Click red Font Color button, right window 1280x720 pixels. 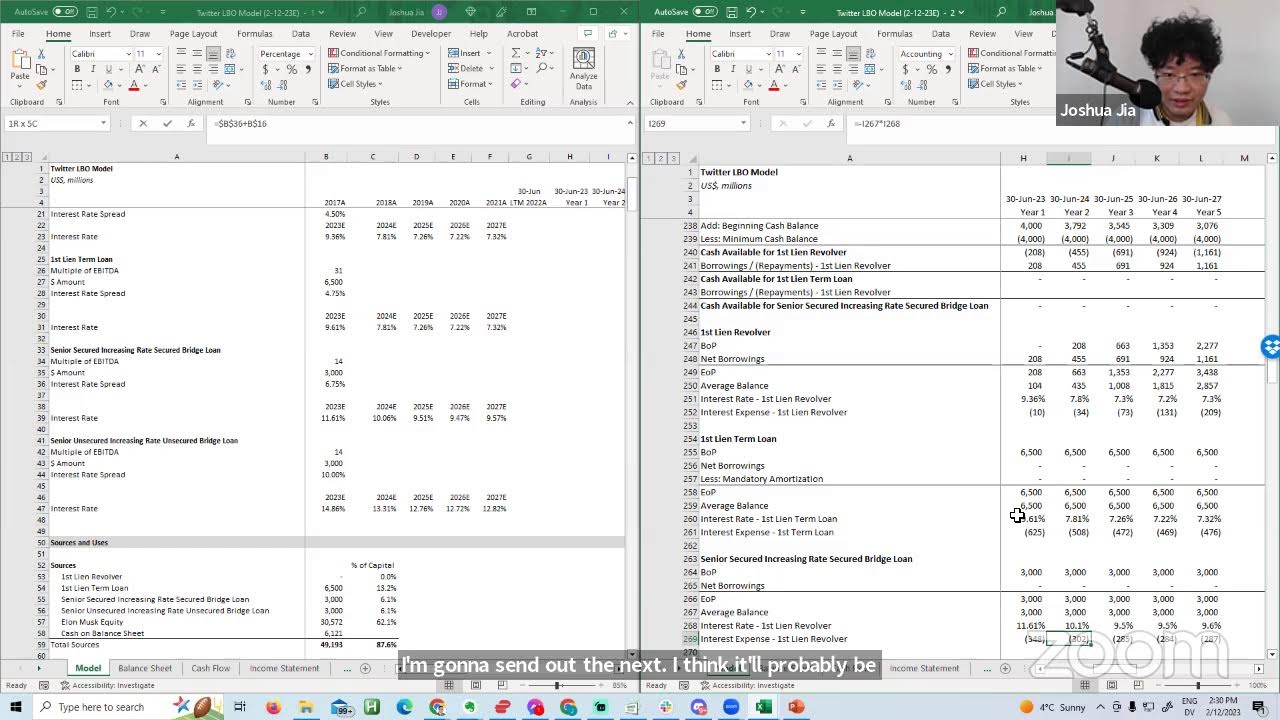tap(773, 85)
